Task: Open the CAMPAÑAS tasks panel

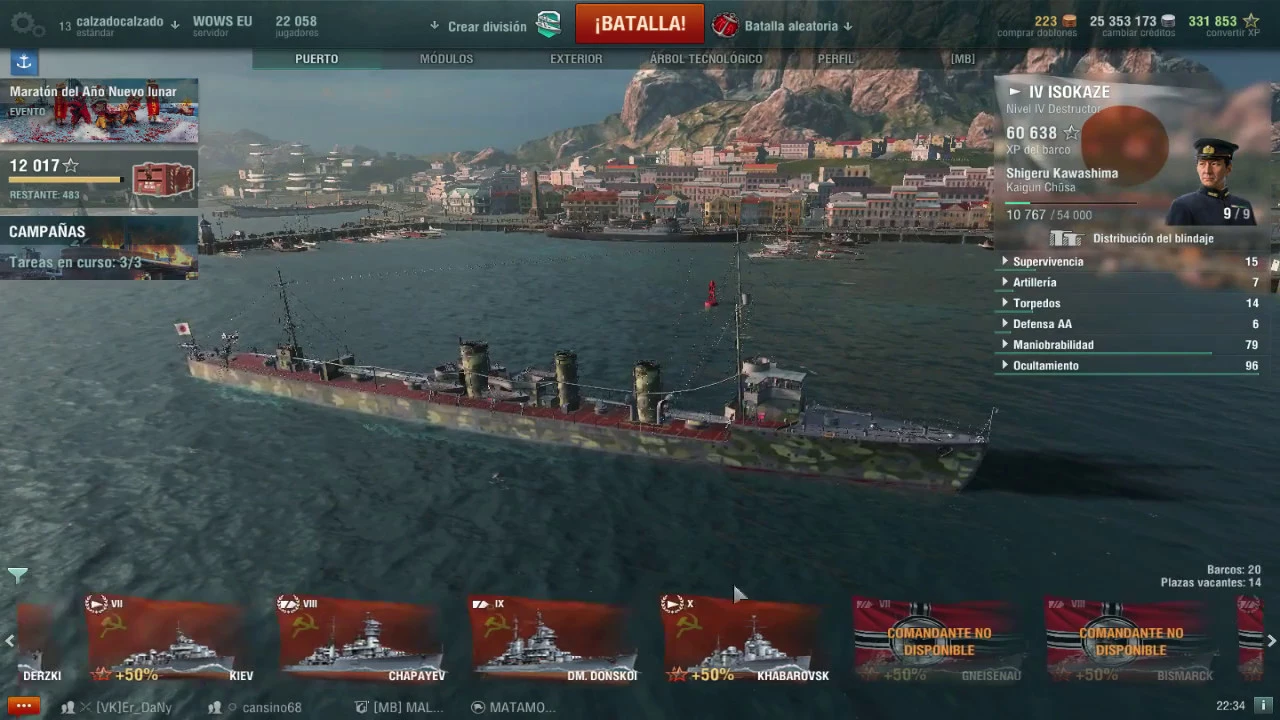Action: pyautogui.click(x=99, y=247)
